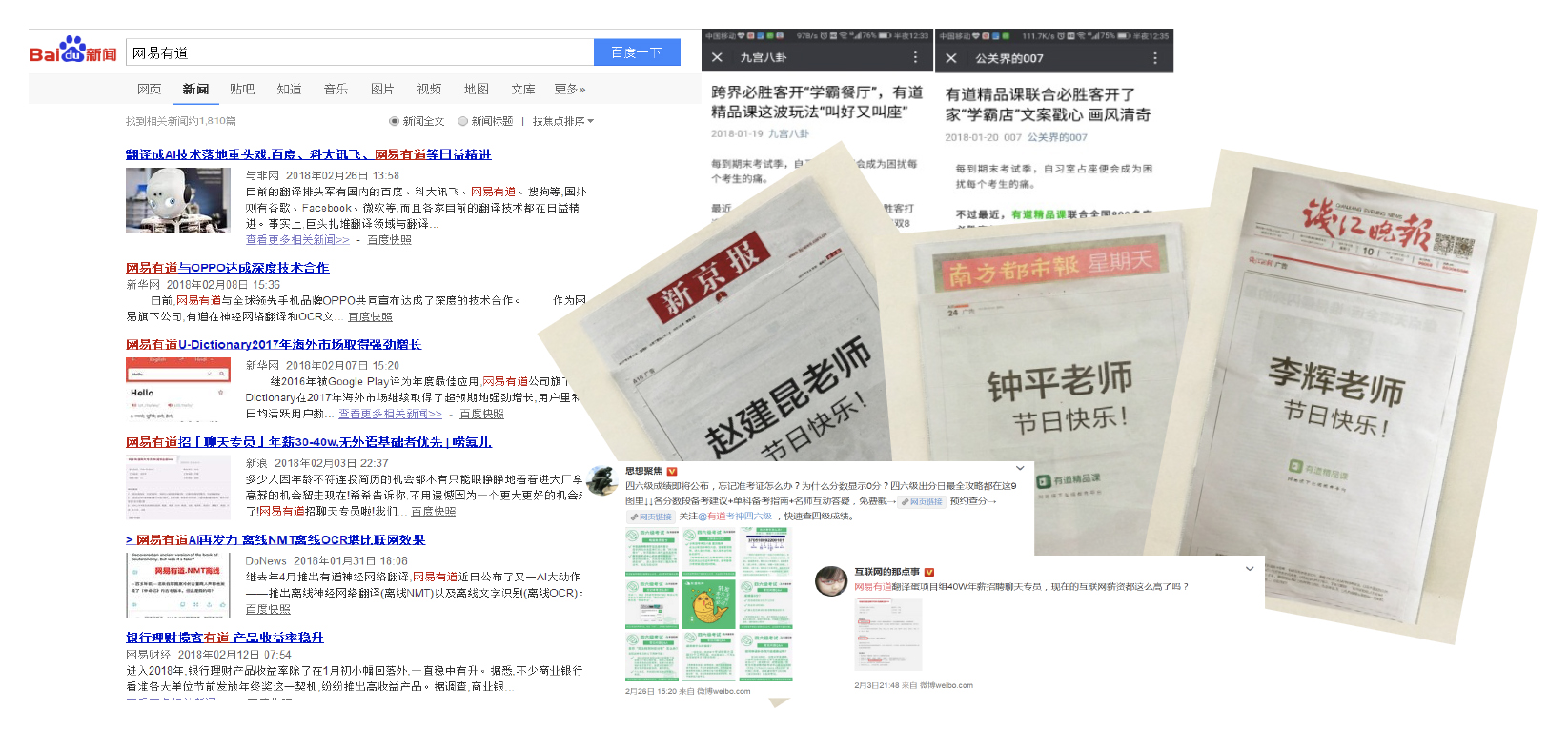Open the 网易有道.NMT离线 thumbnail
The image size is (1568, 730).
point(178,585)
